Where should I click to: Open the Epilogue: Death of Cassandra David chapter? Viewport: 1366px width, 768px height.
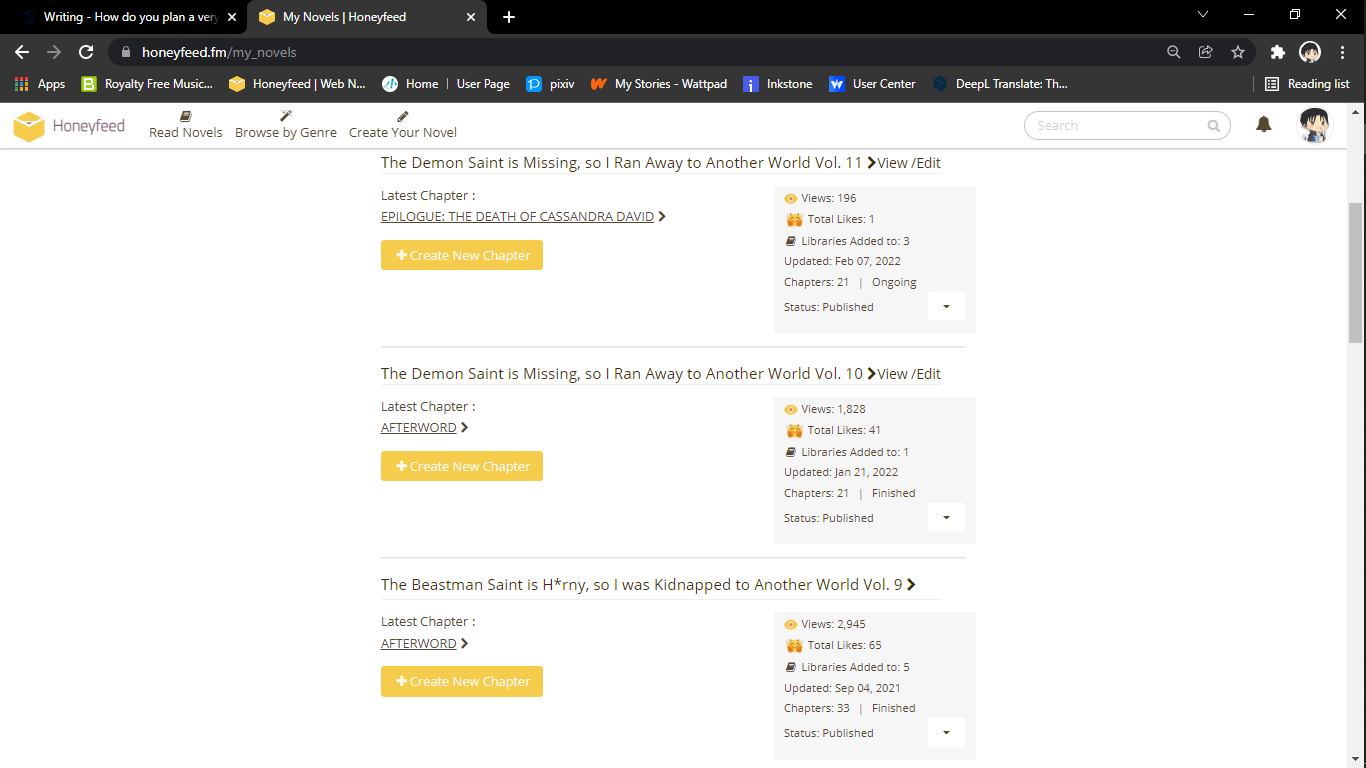(x=517, y=217)
